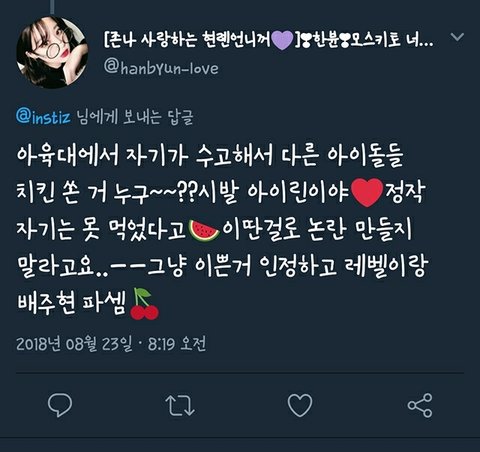Tap the reply speech bubble icon

[x=60, y=405]
